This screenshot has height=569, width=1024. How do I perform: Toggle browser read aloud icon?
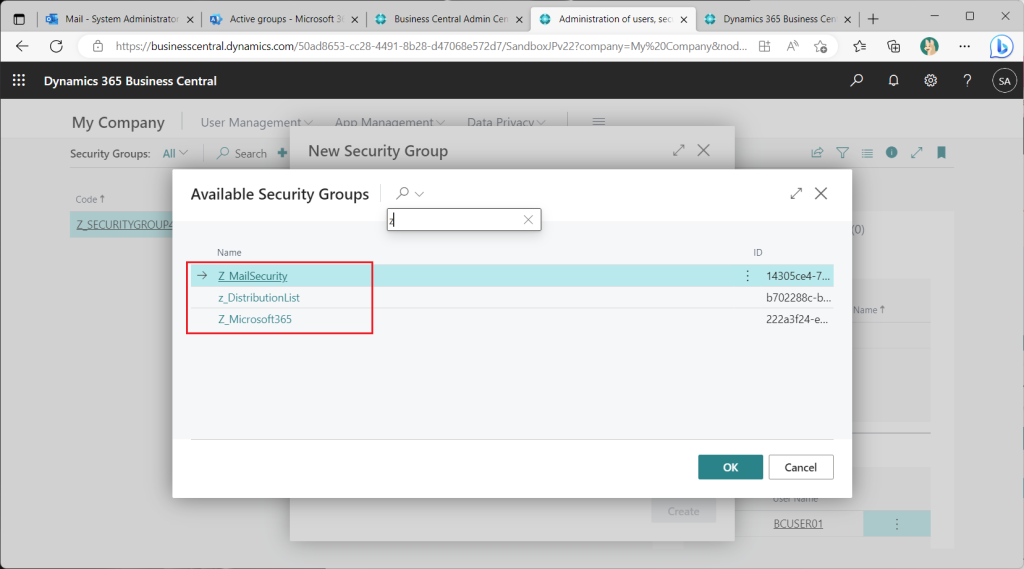click(x=792, y=46)
